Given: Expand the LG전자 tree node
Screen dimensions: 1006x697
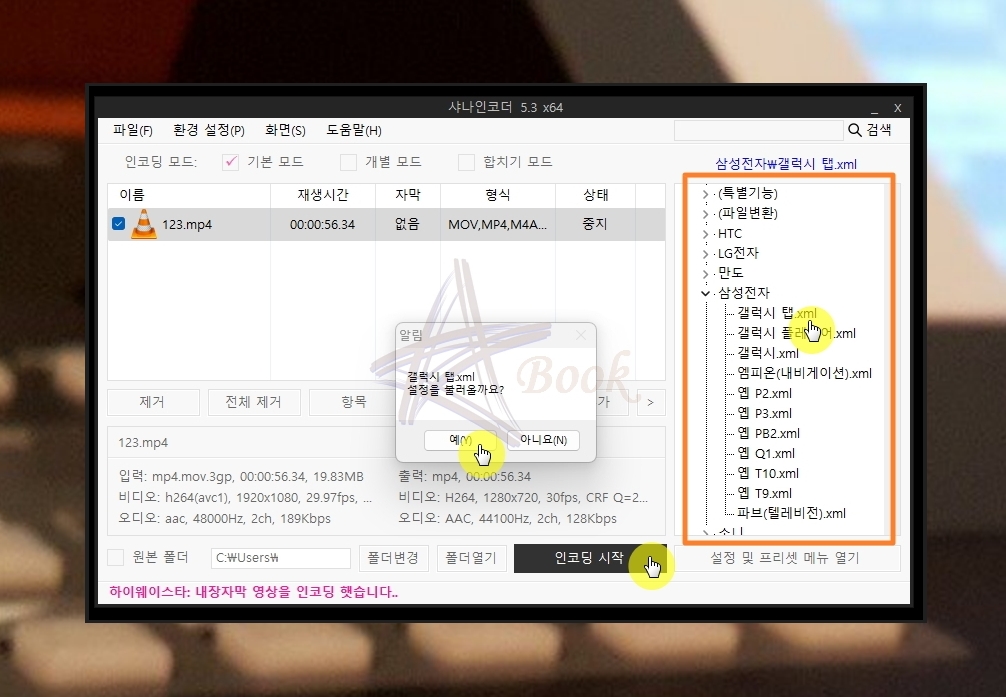Looking at the screenshot, I should point(705,254).
